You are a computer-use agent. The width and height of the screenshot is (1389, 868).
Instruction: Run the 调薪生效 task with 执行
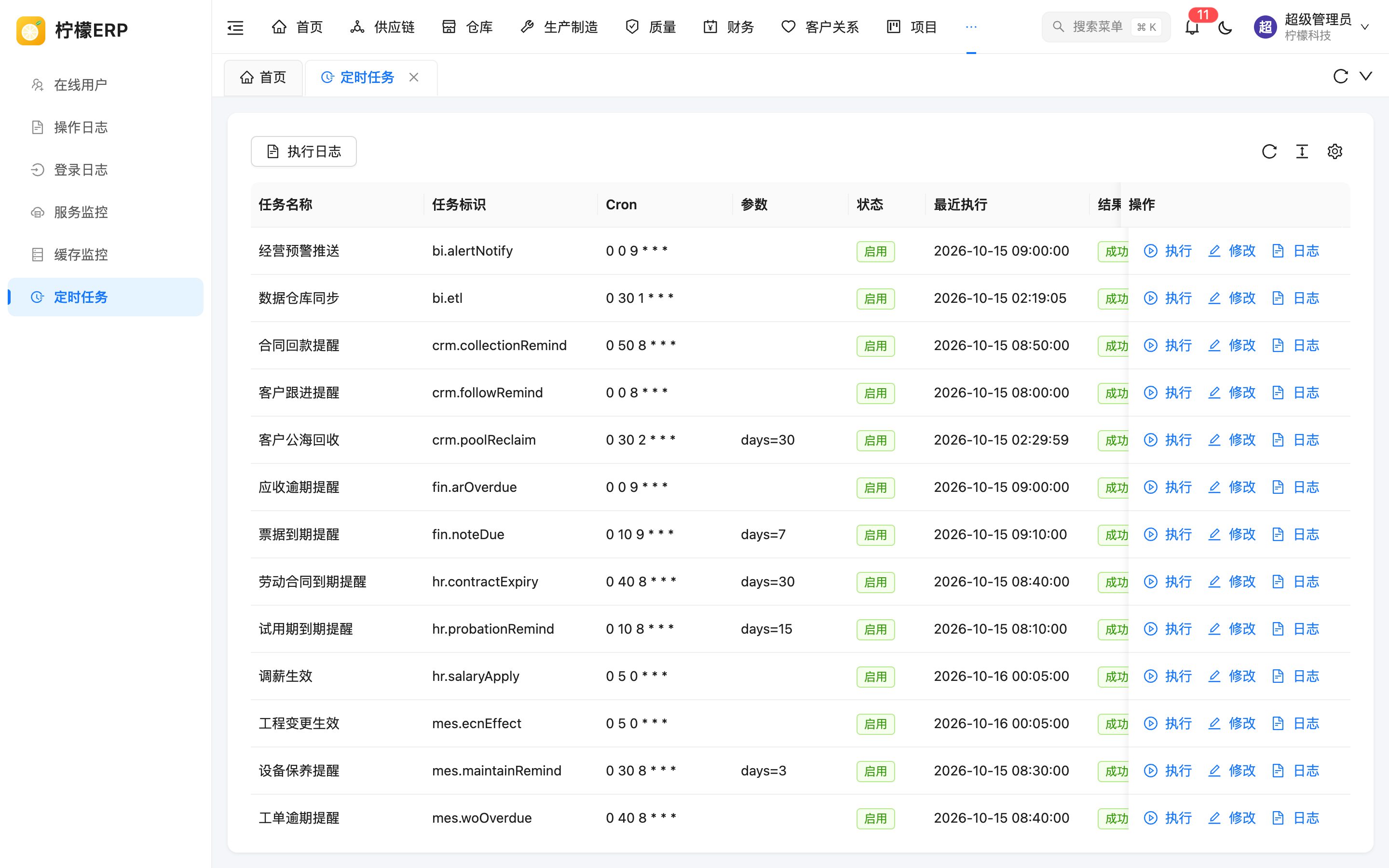[x=1168, y=676]
